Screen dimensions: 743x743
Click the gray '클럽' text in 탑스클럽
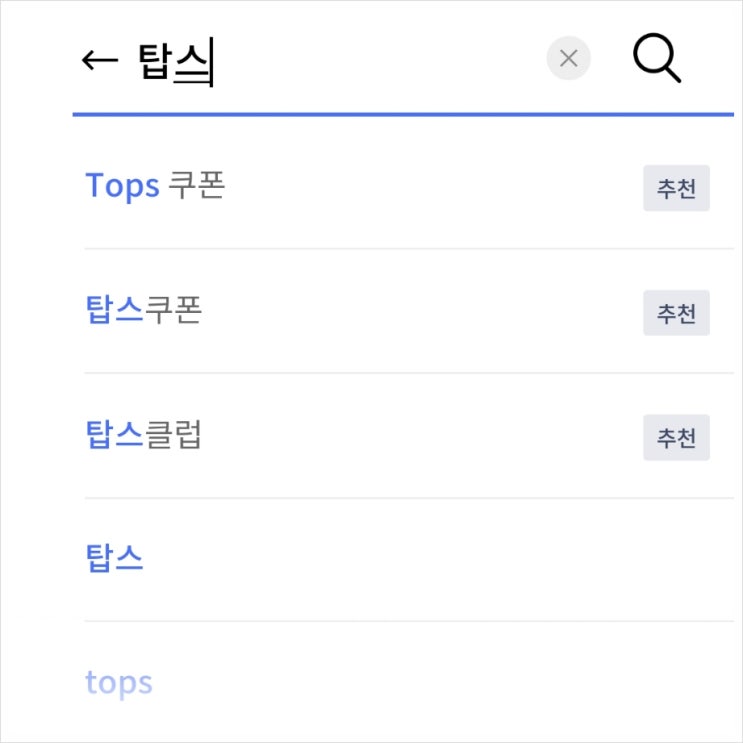[173, 435]
